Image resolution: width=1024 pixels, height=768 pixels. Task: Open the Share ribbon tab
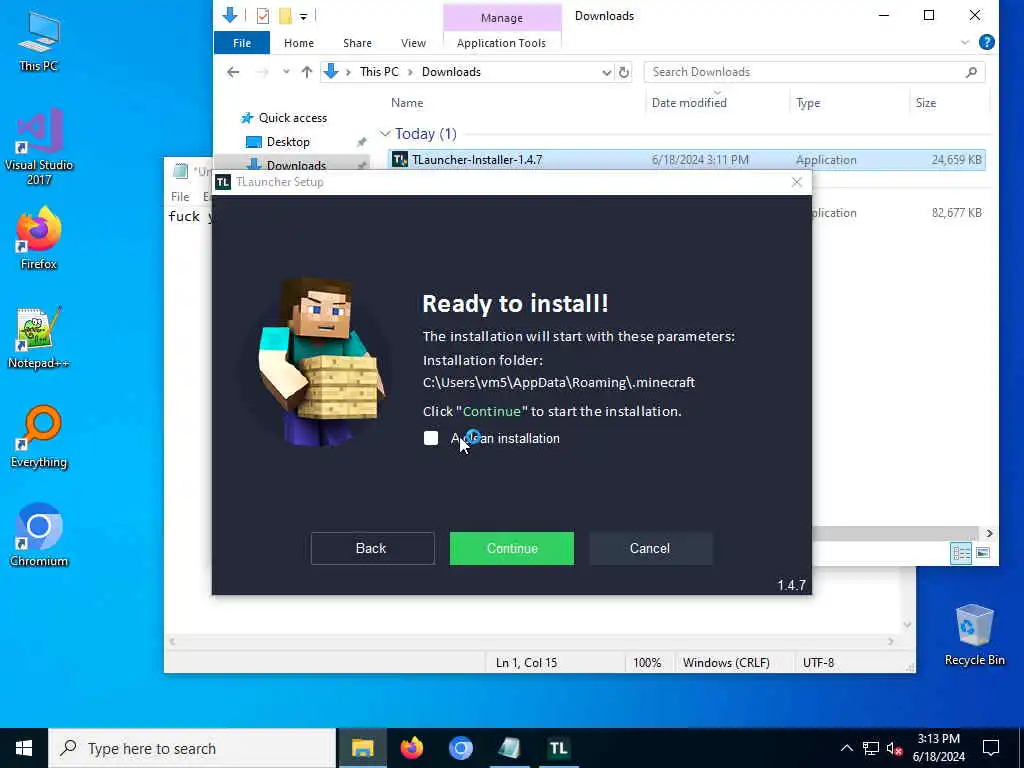pyautogui.click(x=357, y=42)
